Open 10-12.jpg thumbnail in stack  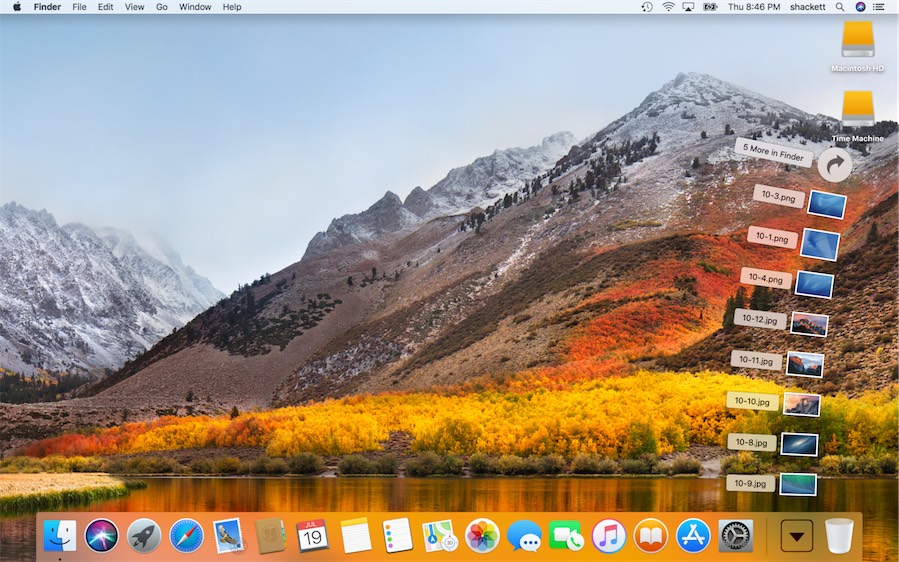(x=810, y=325)
